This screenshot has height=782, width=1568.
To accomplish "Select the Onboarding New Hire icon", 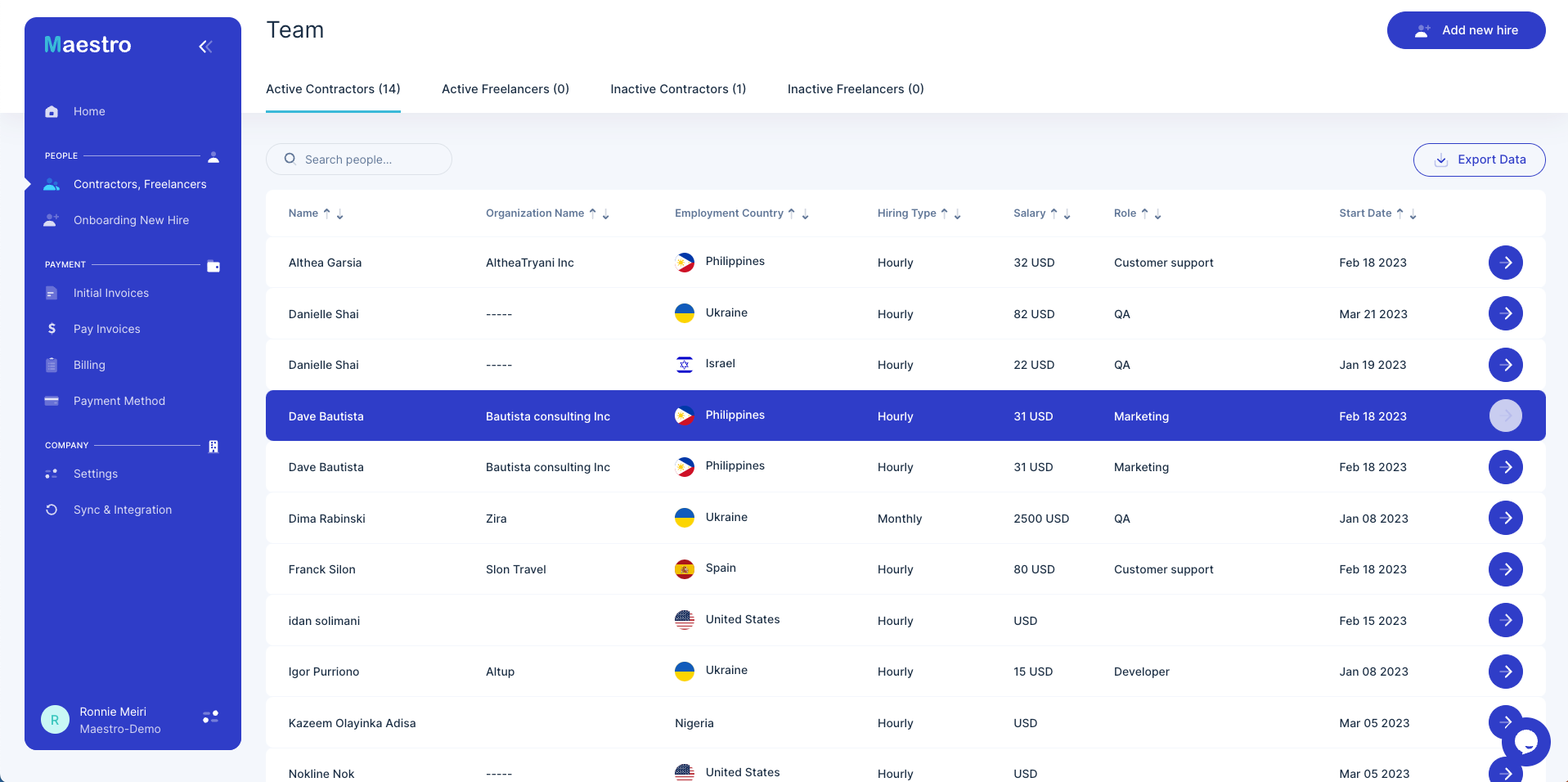I will [52, 219].
